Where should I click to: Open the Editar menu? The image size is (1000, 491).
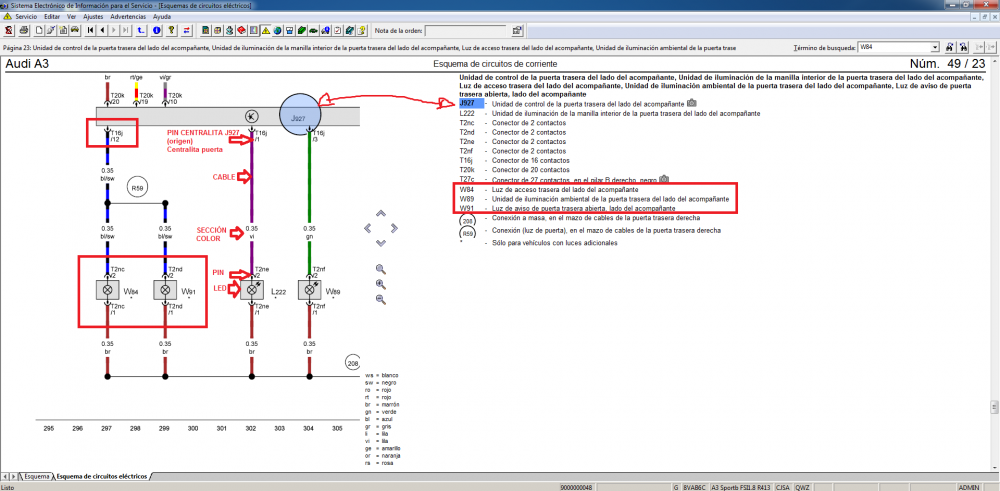[x=52, y=16]
